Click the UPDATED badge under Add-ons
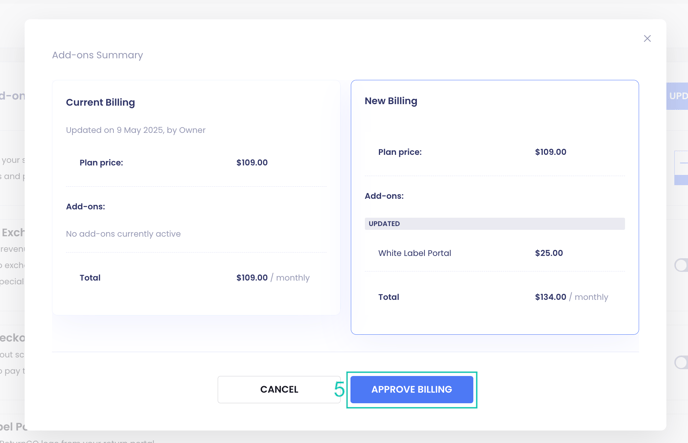The width and height of the screenshot is (688, 443). [384, 224]
